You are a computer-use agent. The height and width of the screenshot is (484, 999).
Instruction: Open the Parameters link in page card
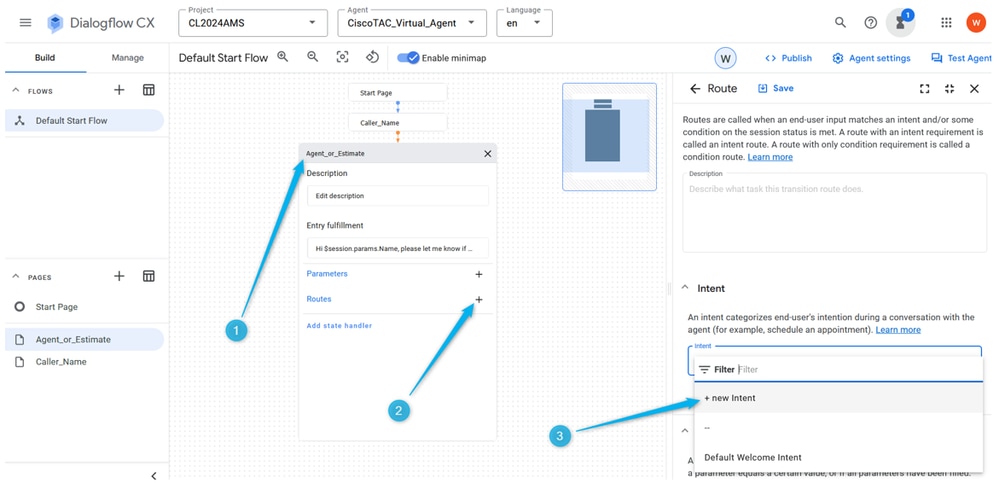pyautogui.click(x=327, y=274)
